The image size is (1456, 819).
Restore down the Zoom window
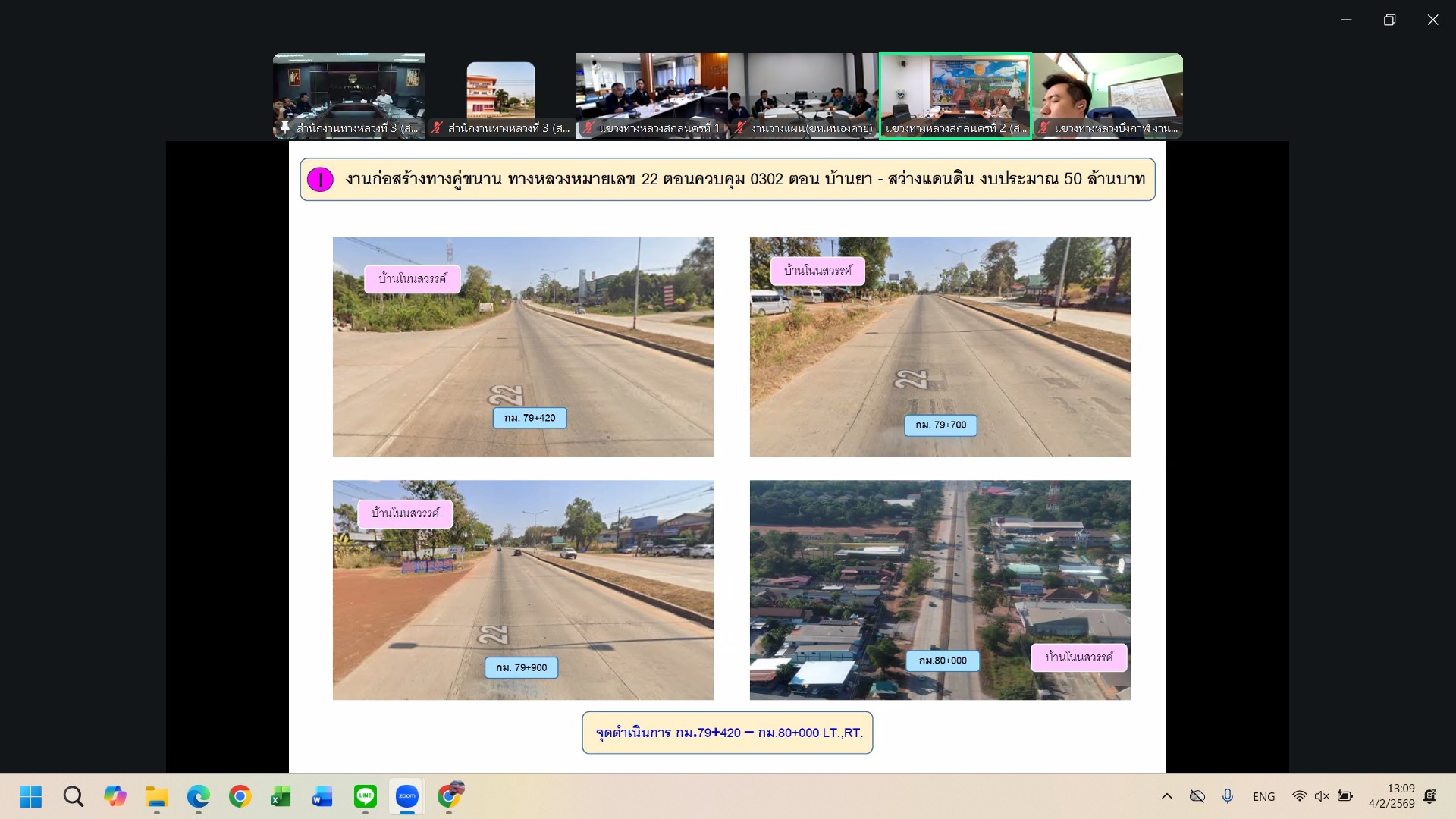[1389, 20]
